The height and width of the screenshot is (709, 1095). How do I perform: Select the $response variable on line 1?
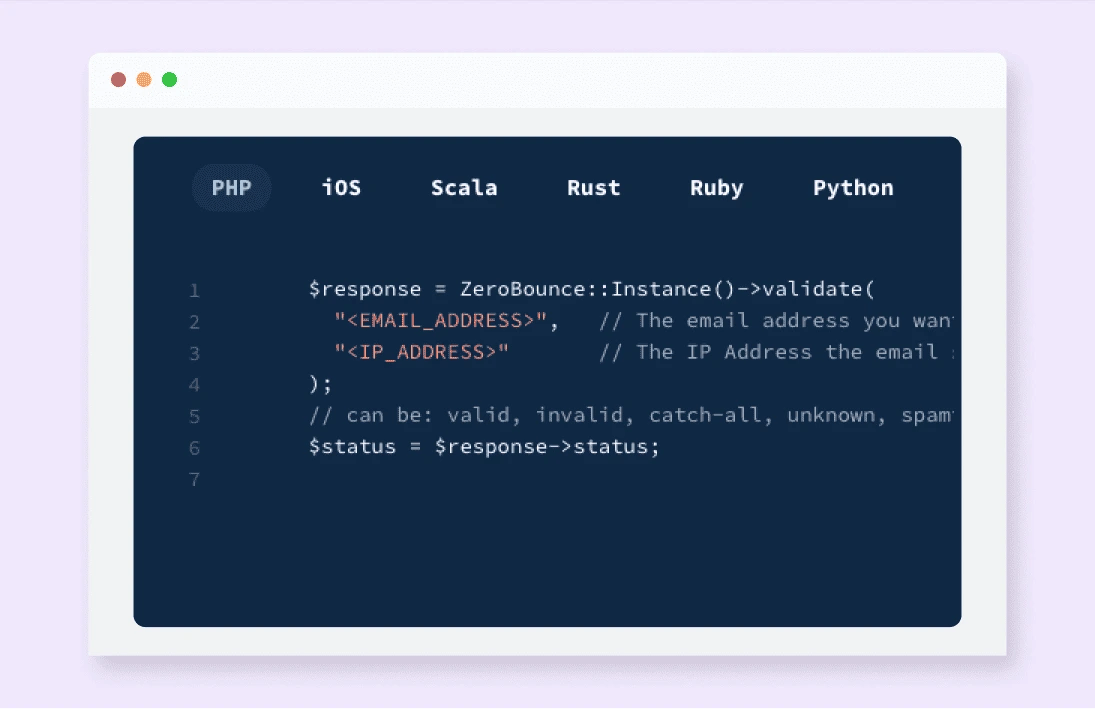[x=363, y=289]
